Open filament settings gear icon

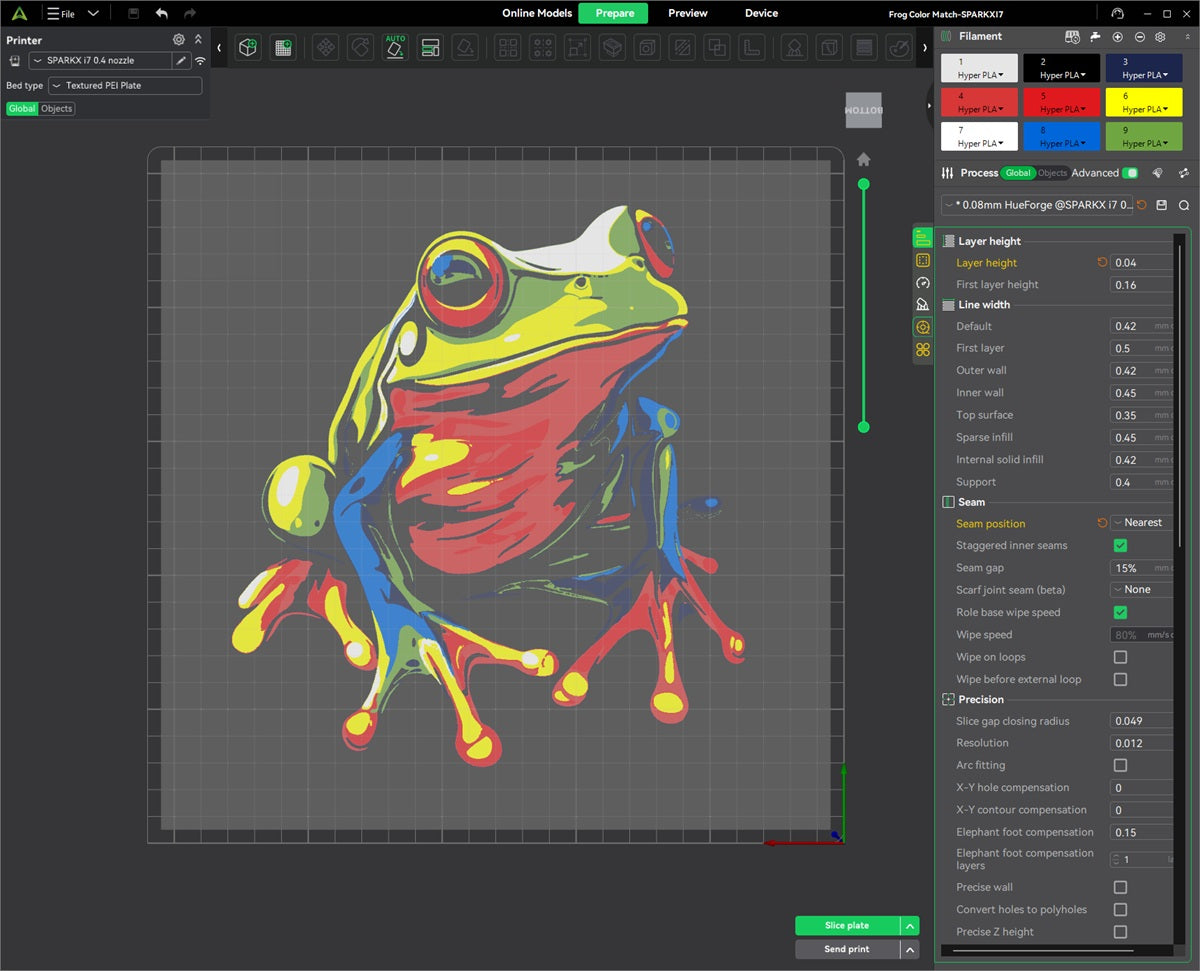[x=1160, y=36]
